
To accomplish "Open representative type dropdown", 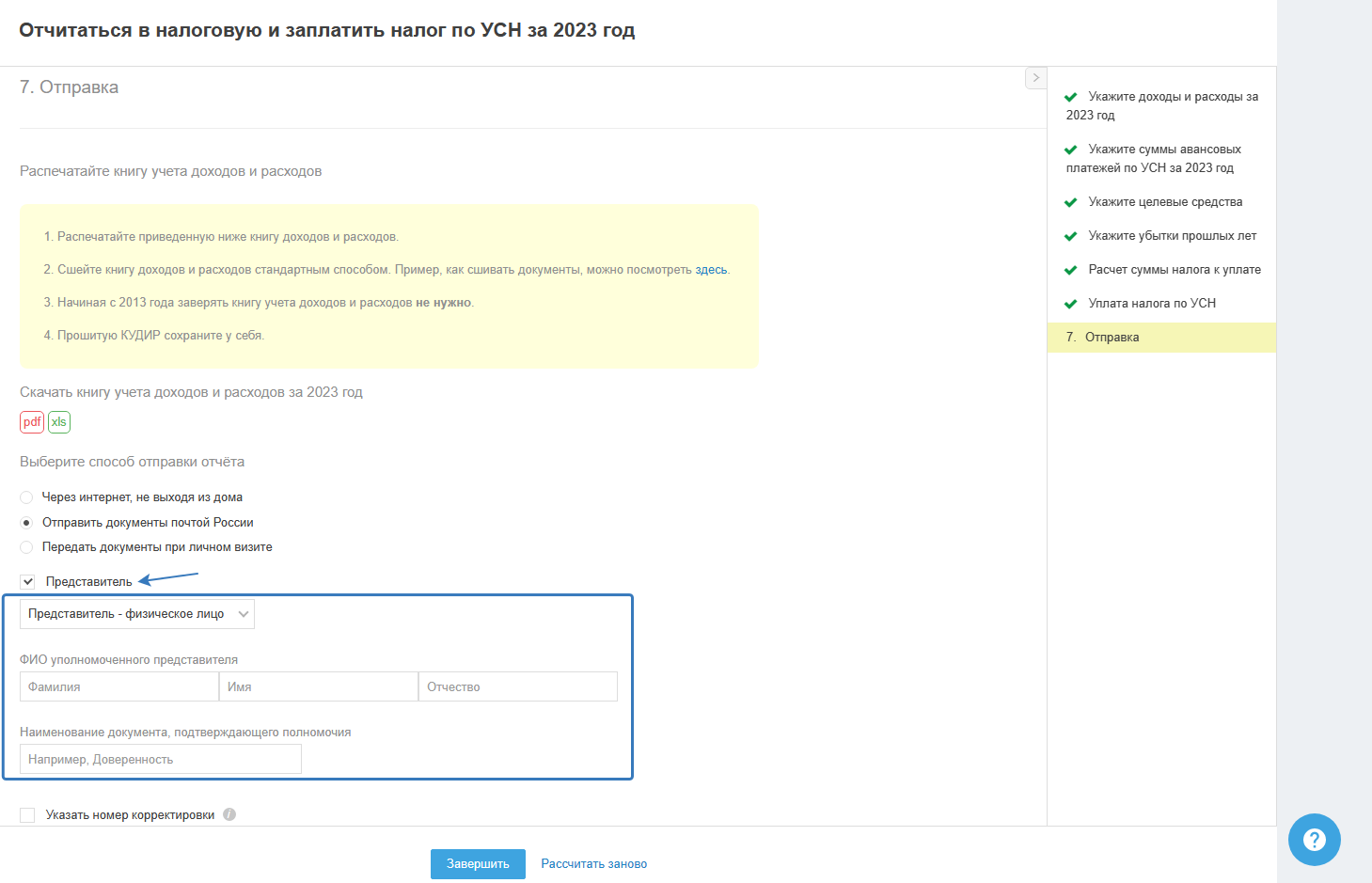I will pos(137,614).
